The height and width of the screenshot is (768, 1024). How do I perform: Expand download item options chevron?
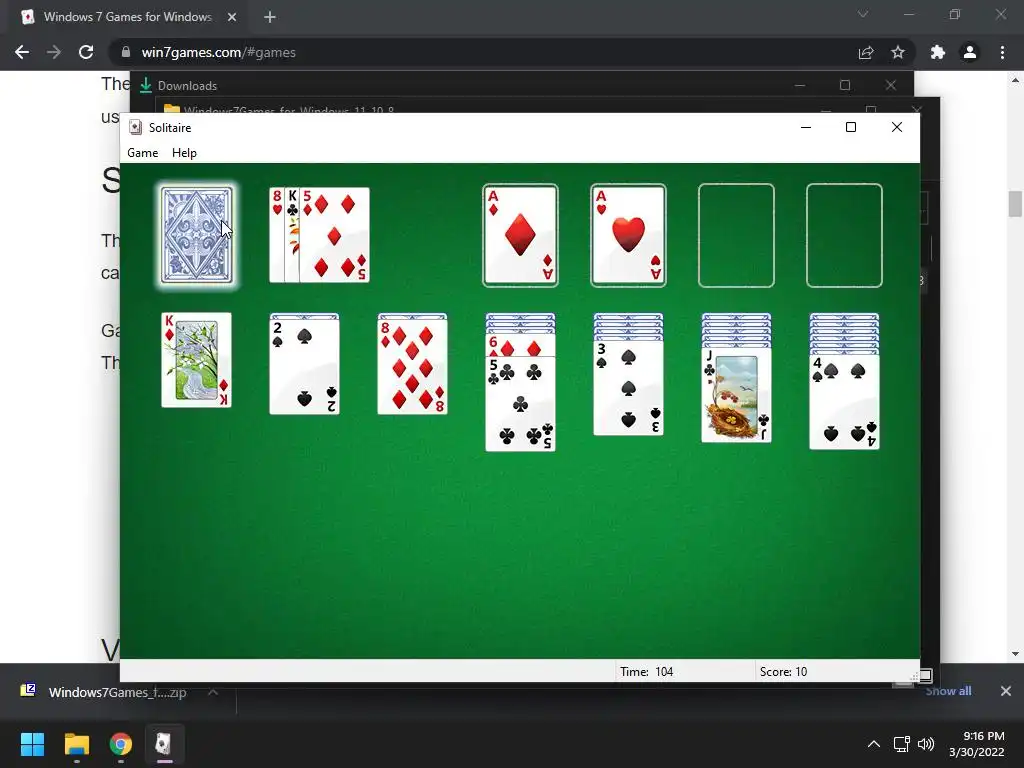point(213,692)
